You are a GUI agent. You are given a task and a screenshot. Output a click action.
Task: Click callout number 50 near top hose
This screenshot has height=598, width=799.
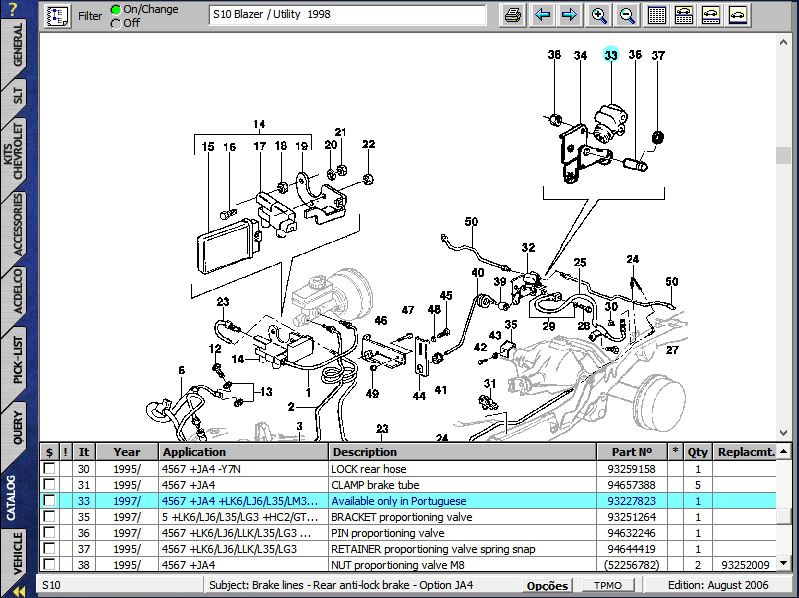pyautogui.click(x=471, y=222)
